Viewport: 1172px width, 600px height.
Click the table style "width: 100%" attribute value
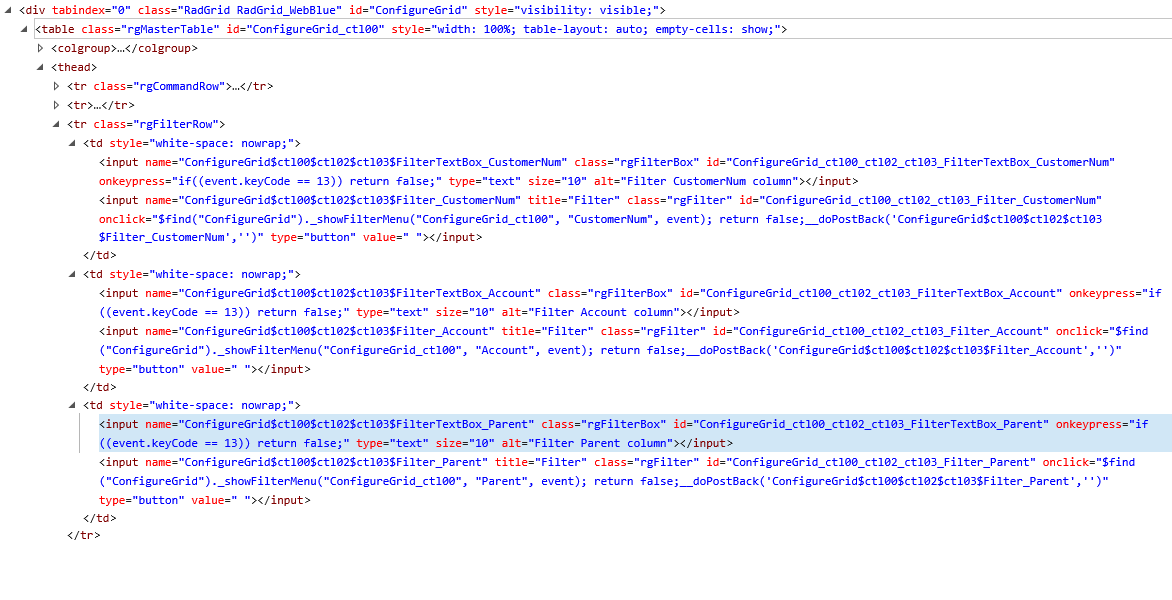point(608,29)
